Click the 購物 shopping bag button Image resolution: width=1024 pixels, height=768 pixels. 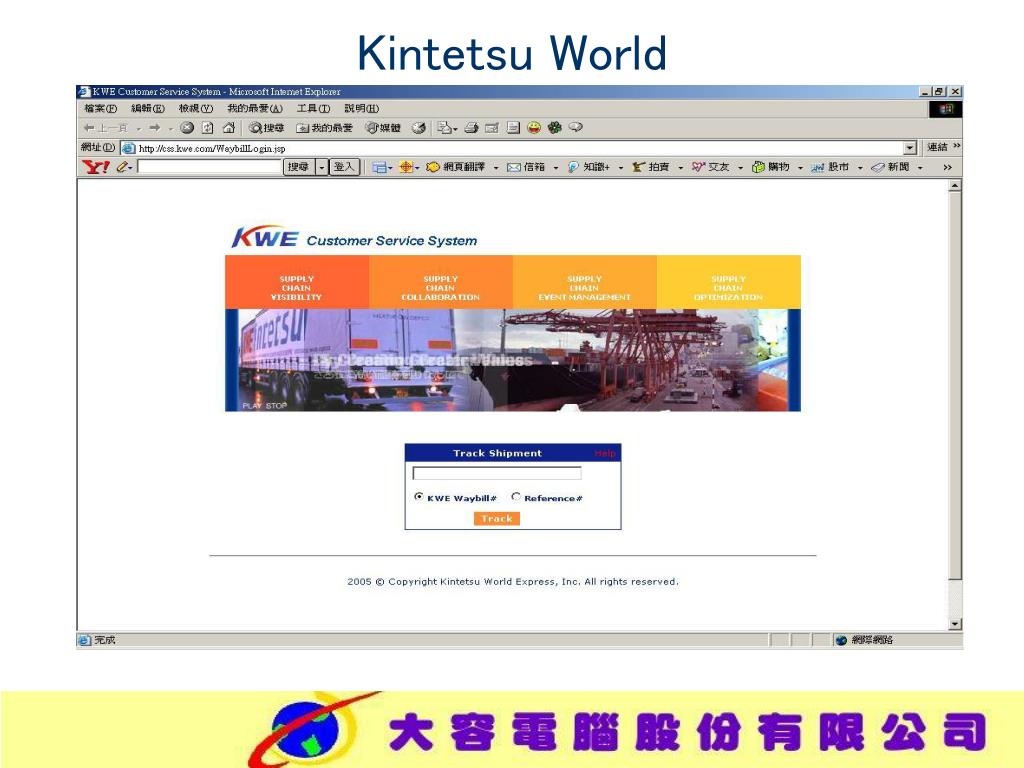coord(771,167)
